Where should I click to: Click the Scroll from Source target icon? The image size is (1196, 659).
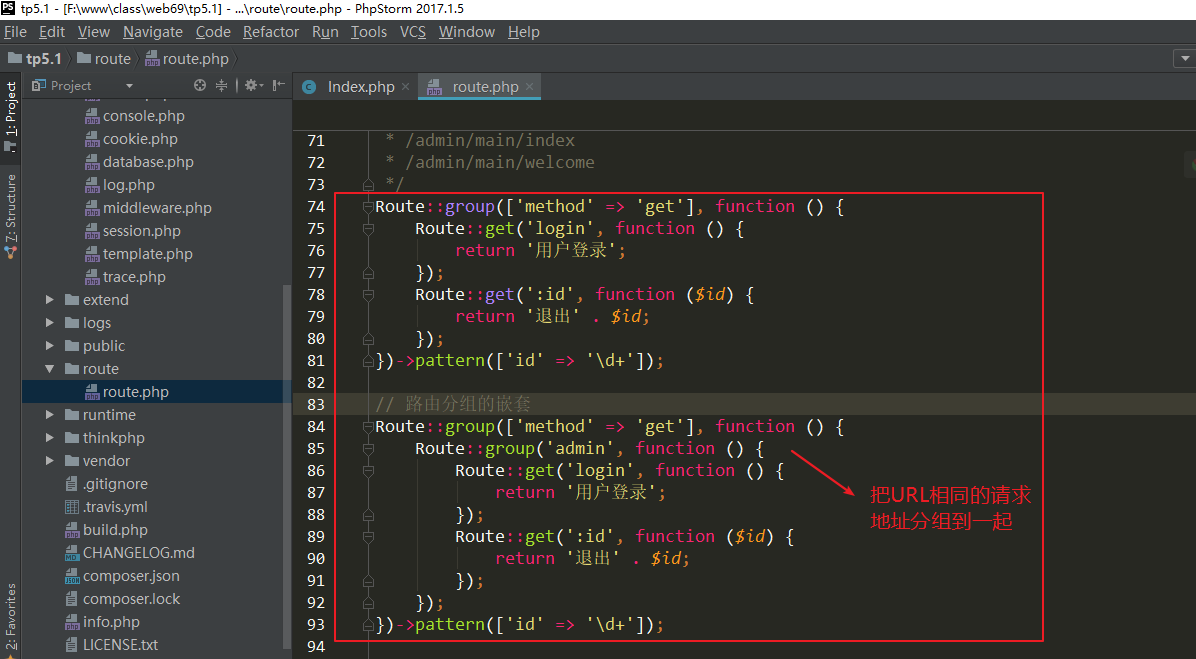(x=200, y=85)
